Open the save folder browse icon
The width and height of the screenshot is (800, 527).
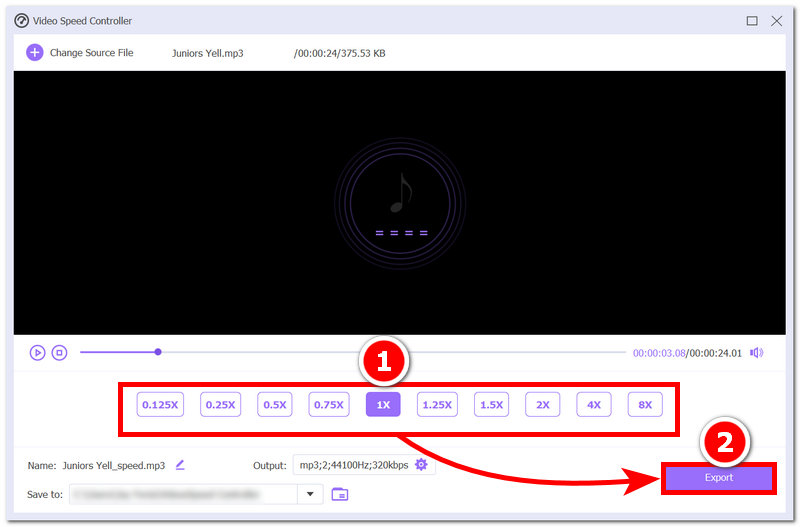pyautogui.click(x=340, y=494)
